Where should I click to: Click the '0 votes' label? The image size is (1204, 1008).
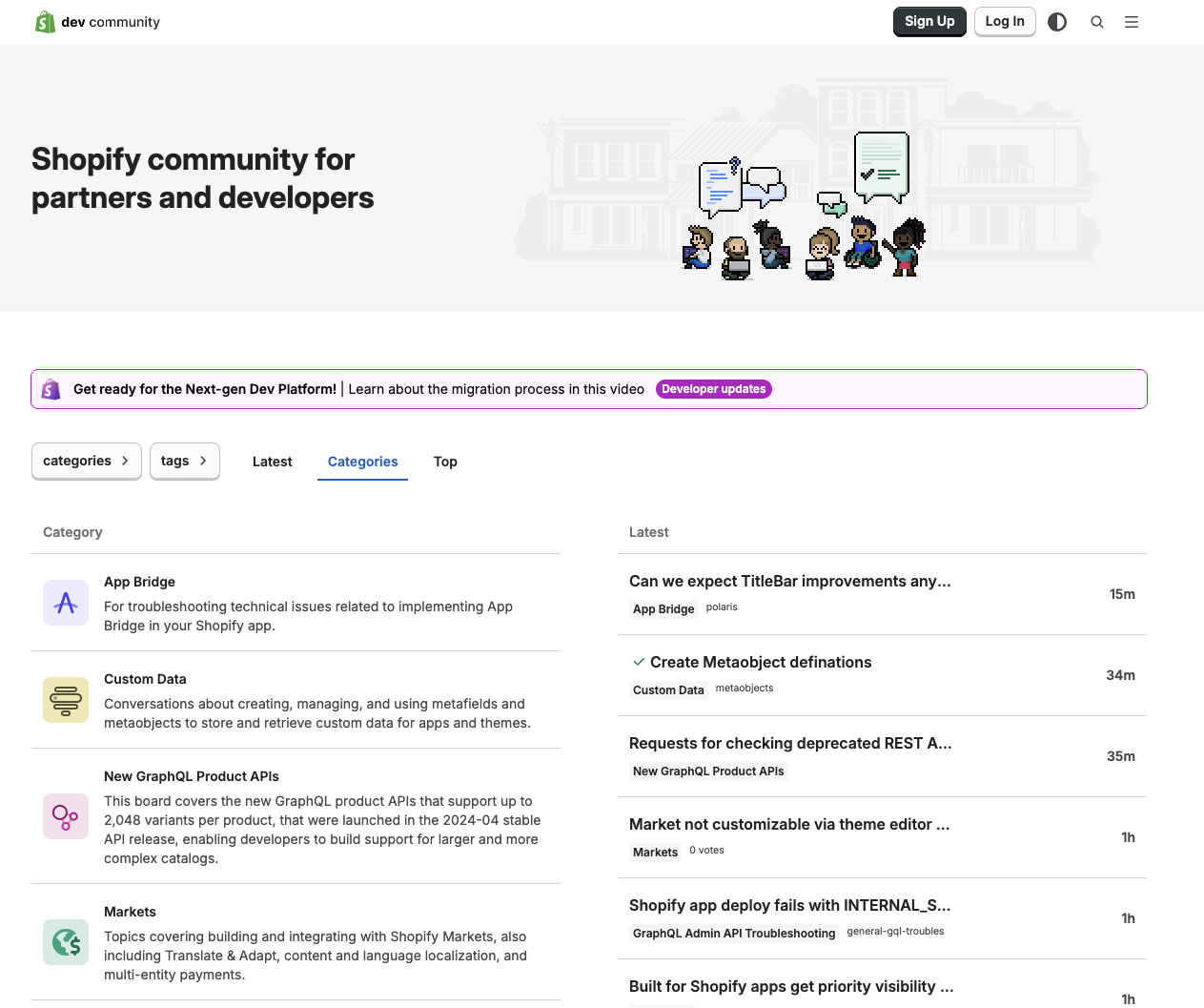[706, 851]
